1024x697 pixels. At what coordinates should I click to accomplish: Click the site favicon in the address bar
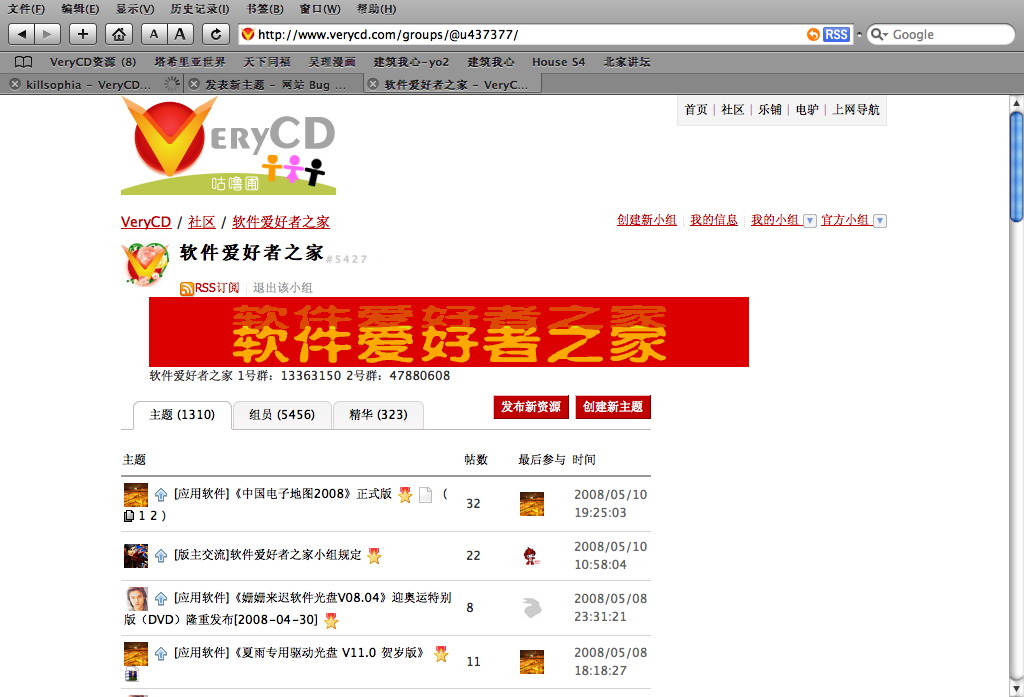tap(248, 34)
